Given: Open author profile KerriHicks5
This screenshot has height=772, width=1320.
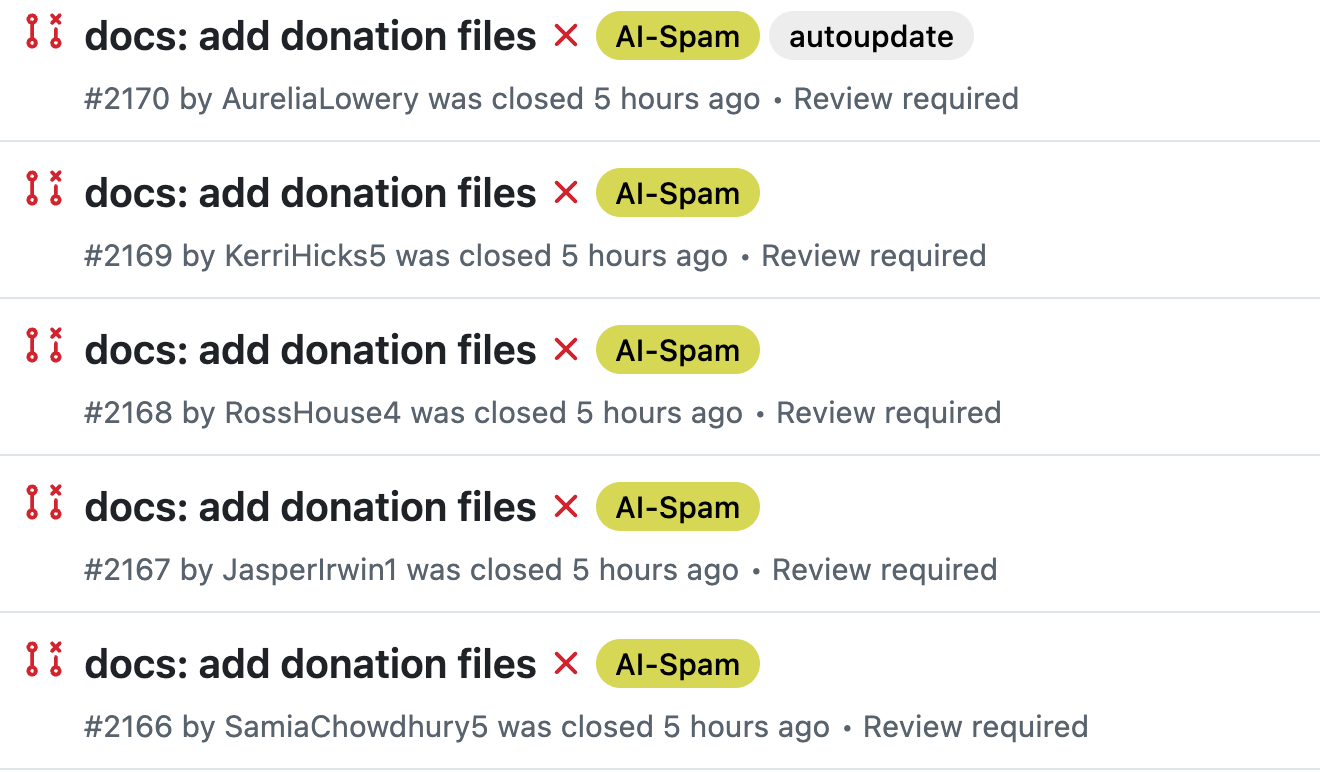Looking at the screenshot, I should coord(305,256).
